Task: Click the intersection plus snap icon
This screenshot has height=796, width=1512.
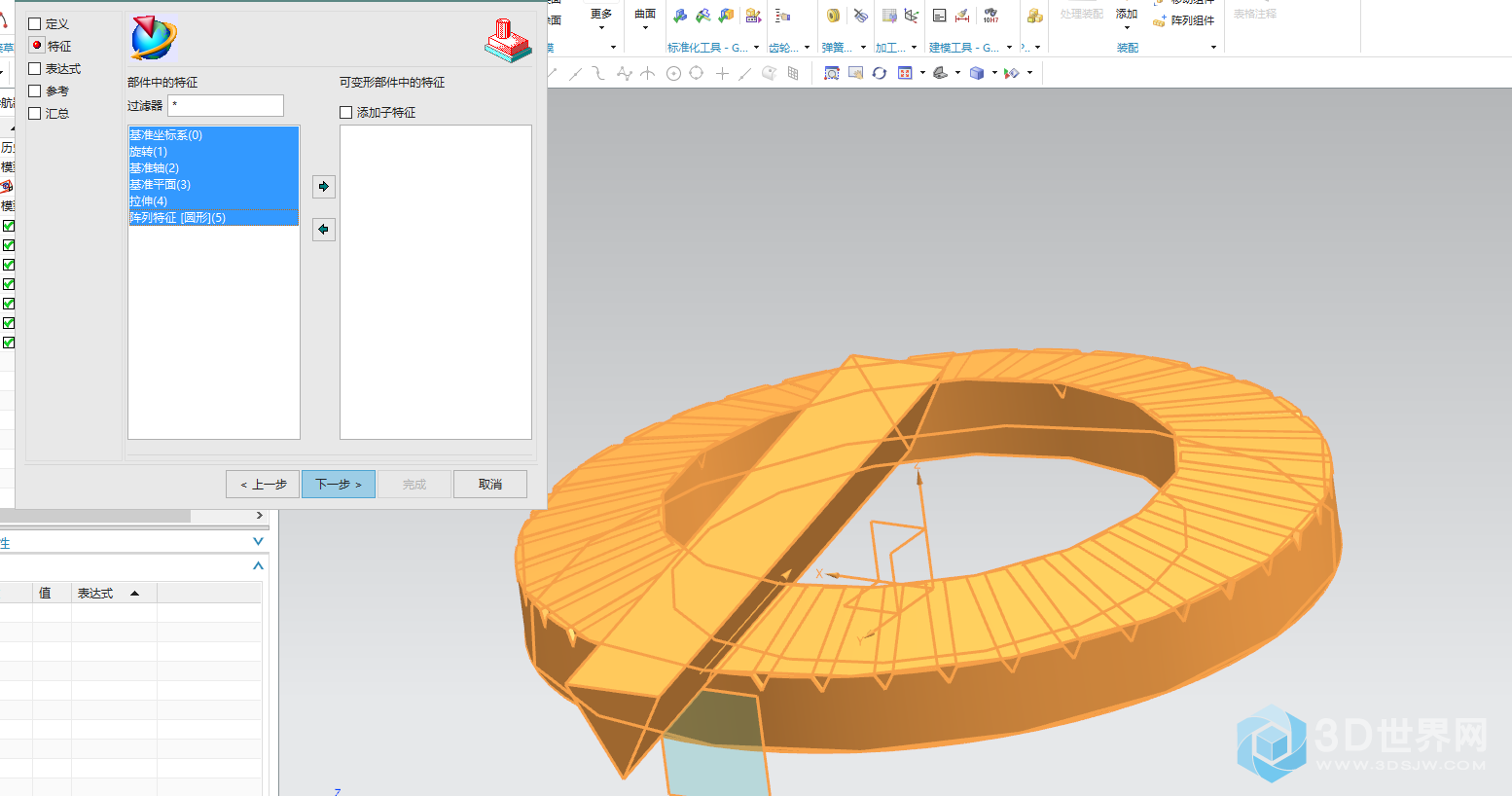Action: (722, 73)
